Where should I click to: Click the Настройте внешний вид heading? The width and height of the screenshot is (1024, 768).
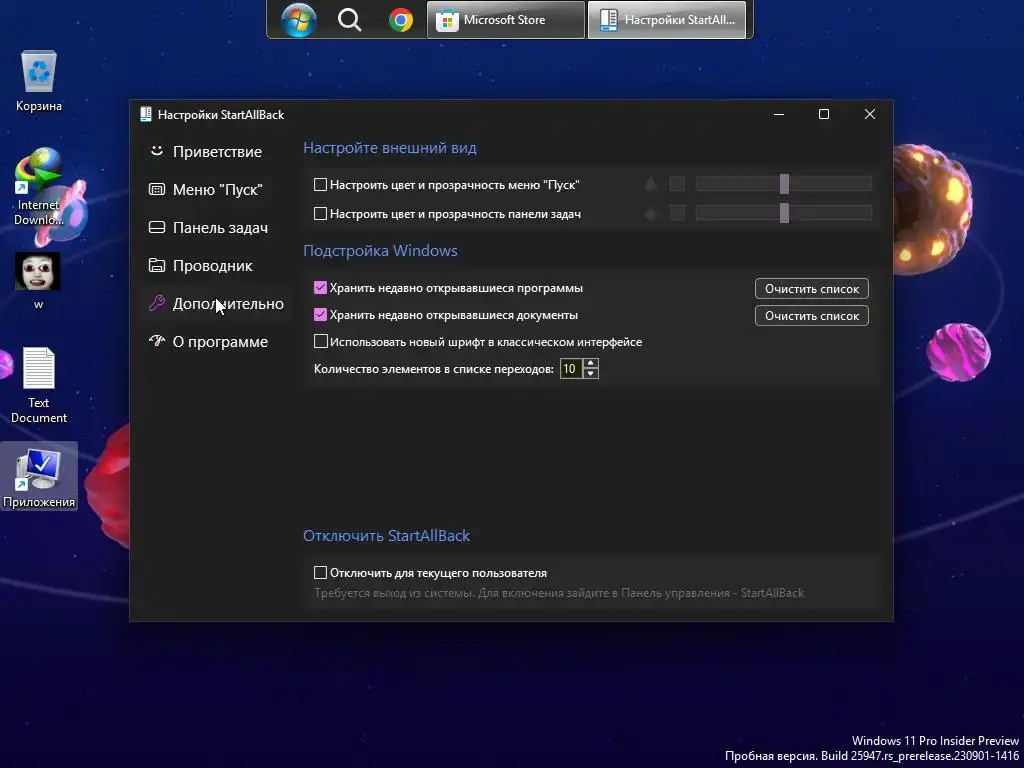[390, 148]
